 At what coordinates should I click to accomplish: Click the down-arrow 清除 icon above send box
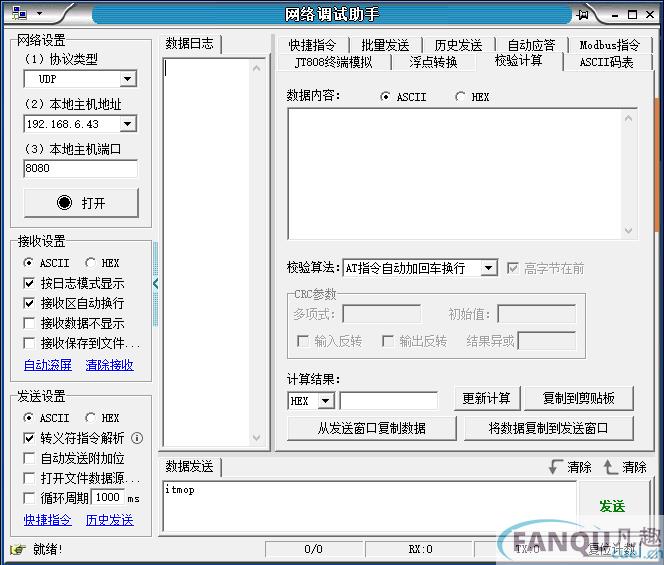point(556,467)
